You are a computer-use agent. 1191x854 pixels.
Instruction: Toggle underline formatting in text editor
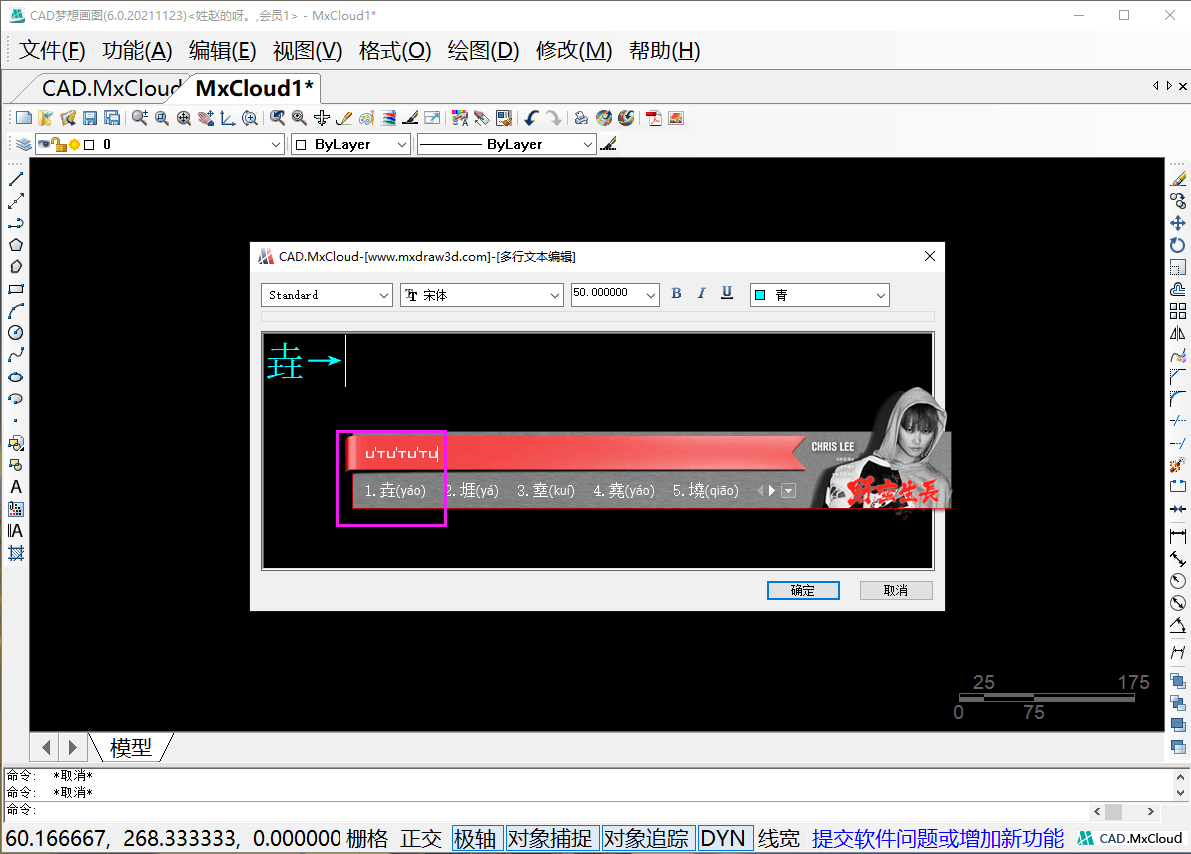point(727,293)
